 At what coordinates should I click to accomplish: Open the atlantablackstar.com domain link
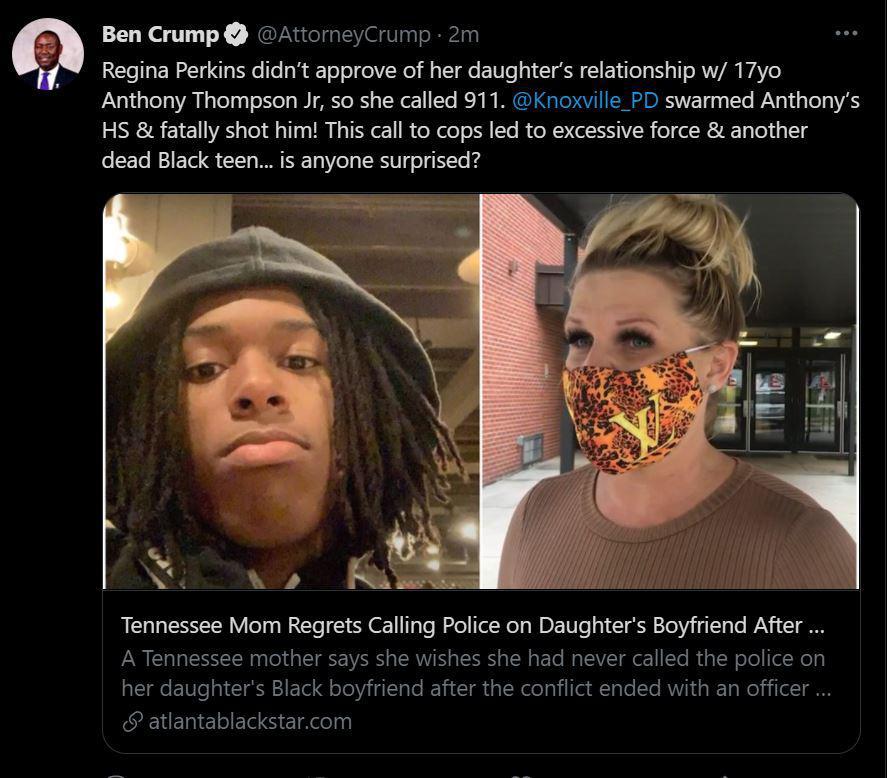click(x=250, y=721)
